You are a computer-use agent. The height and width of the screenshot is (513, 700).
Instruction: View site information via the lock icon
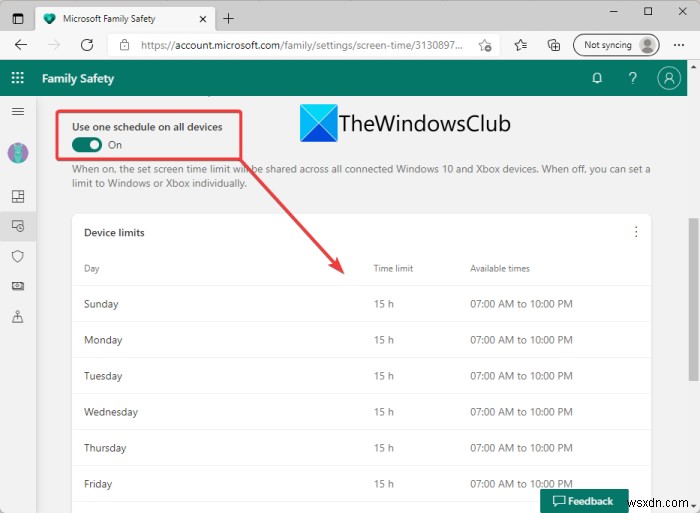125,45
